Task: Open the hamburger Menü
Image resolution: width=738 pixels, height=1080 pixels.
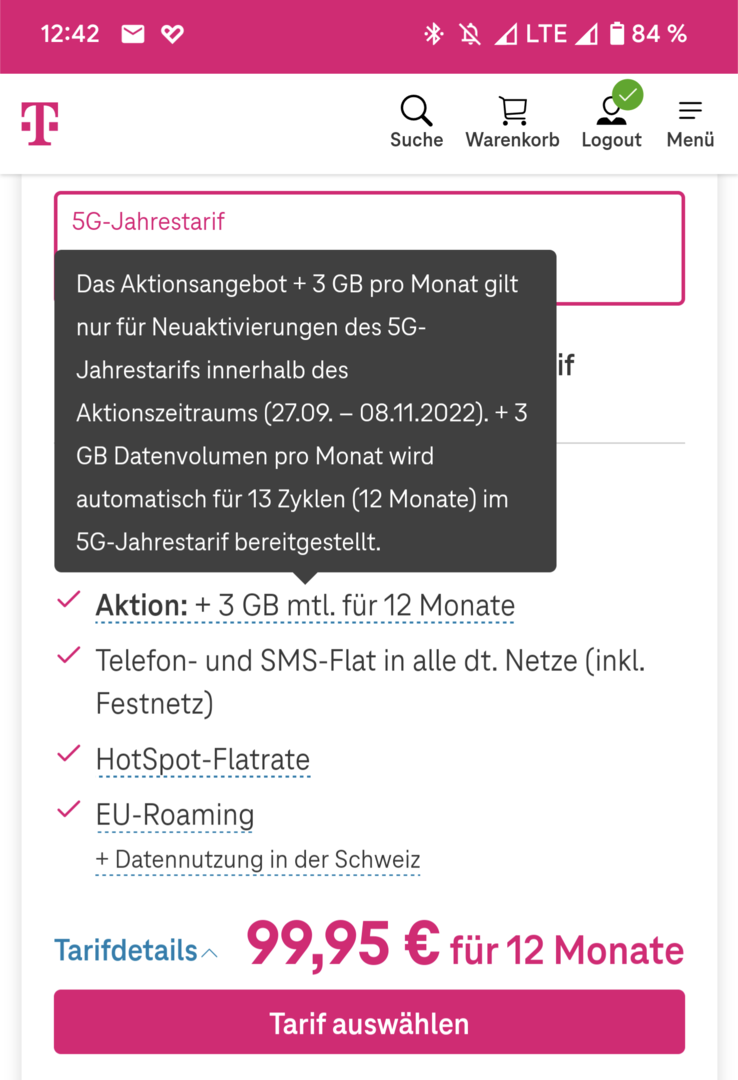Action: coord(690,112)
